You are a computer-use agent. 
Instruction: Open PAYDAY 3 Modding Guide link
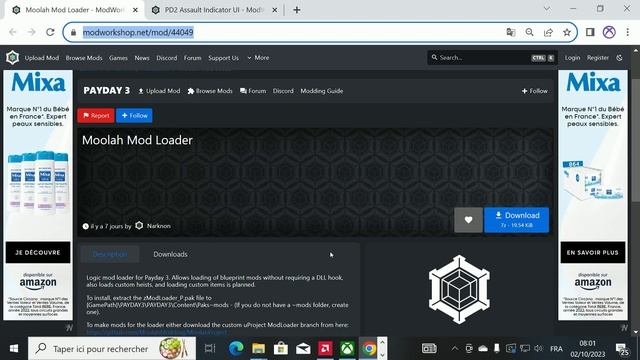point(322,91)
